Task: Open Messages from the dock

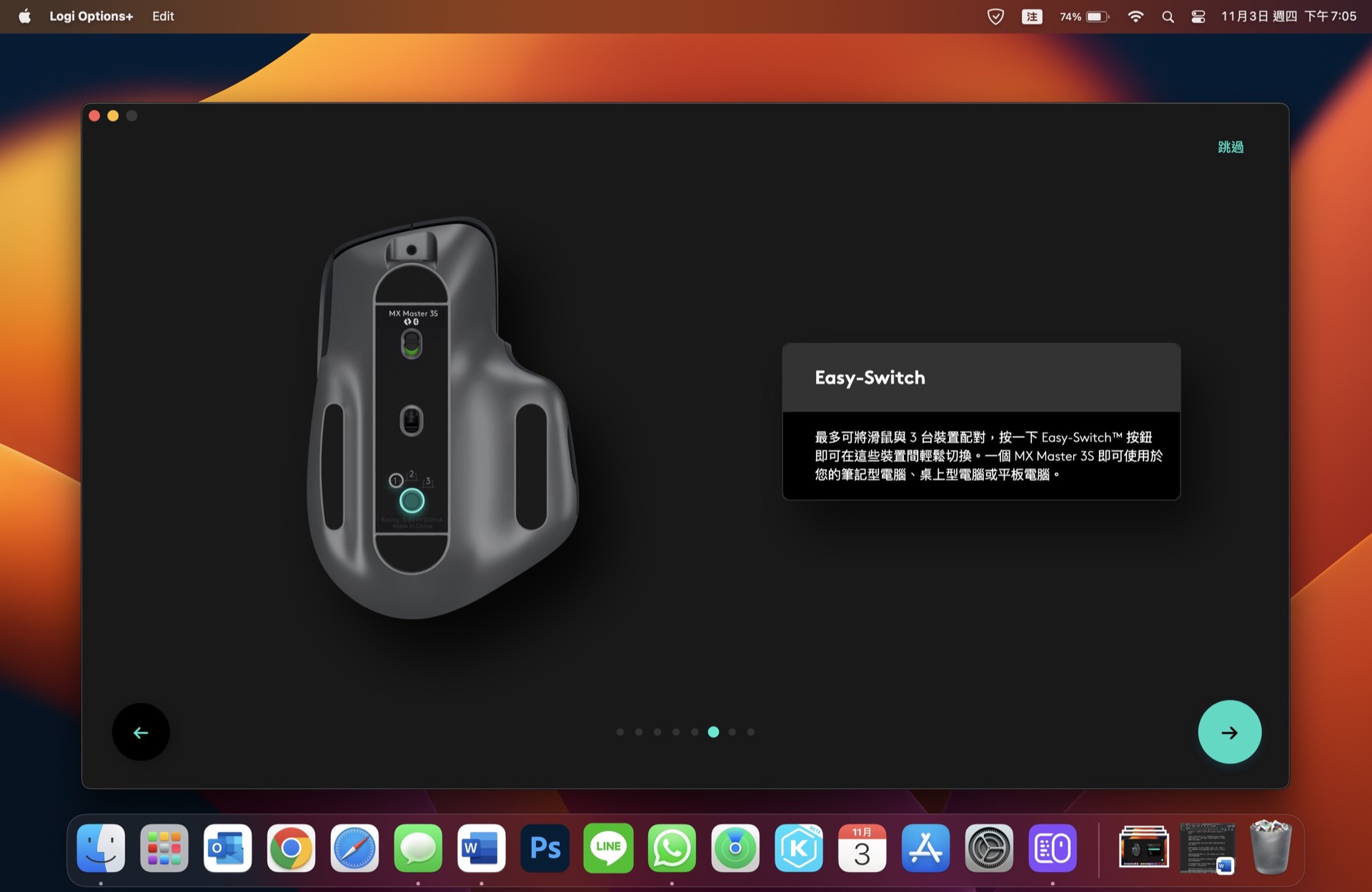Action: click(x=418, y=848)
